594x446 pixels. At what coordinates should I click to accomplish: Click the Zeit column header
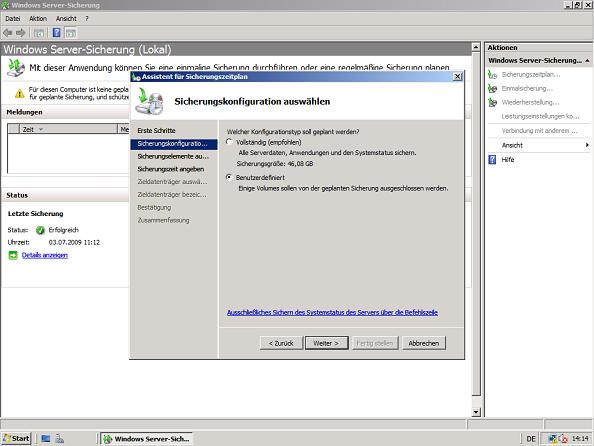point(68,129)
